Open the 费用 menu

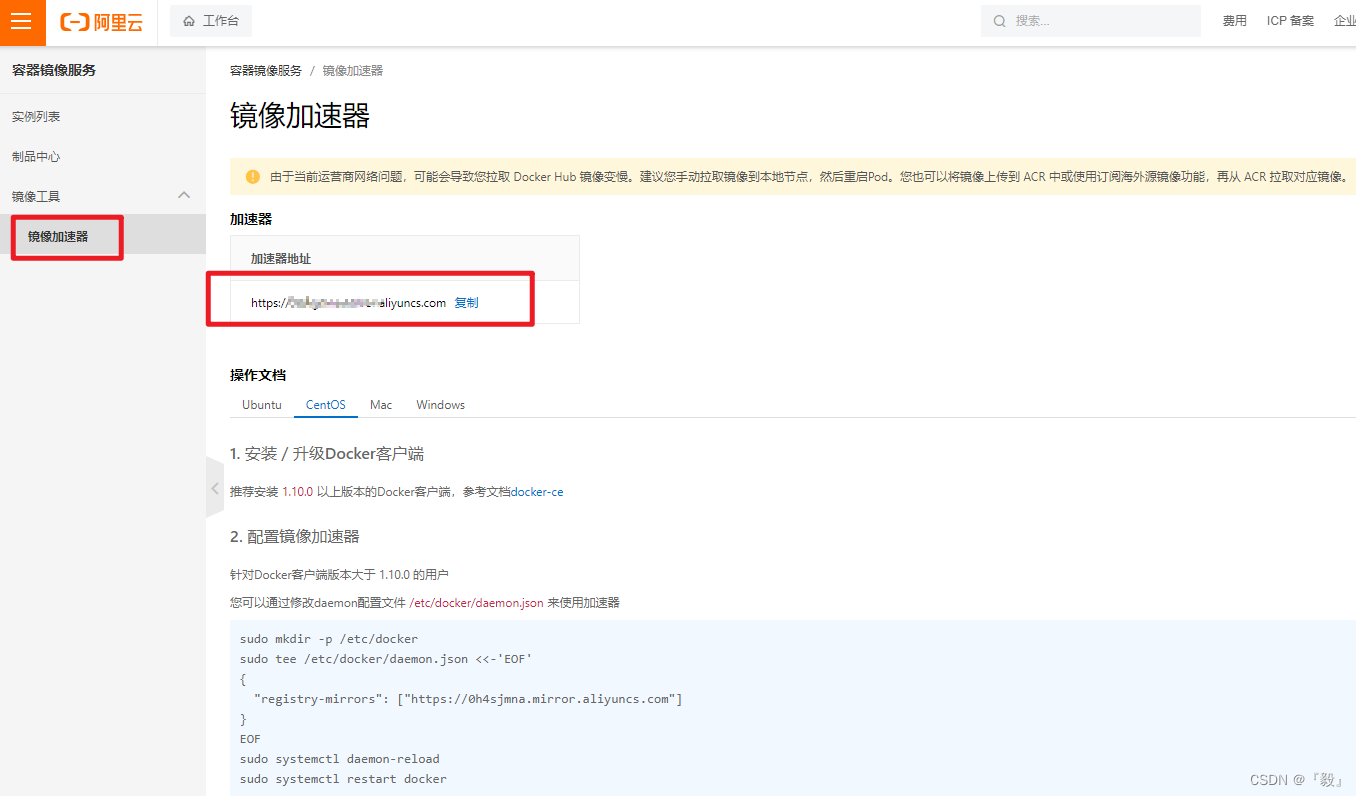1235,21
